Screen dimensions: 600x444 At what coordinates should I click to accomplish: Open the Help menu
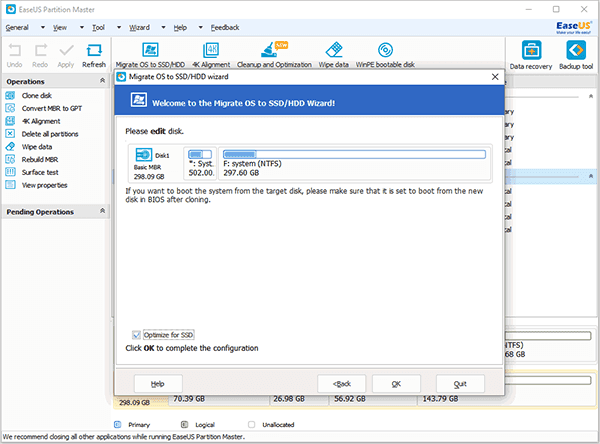180,28
